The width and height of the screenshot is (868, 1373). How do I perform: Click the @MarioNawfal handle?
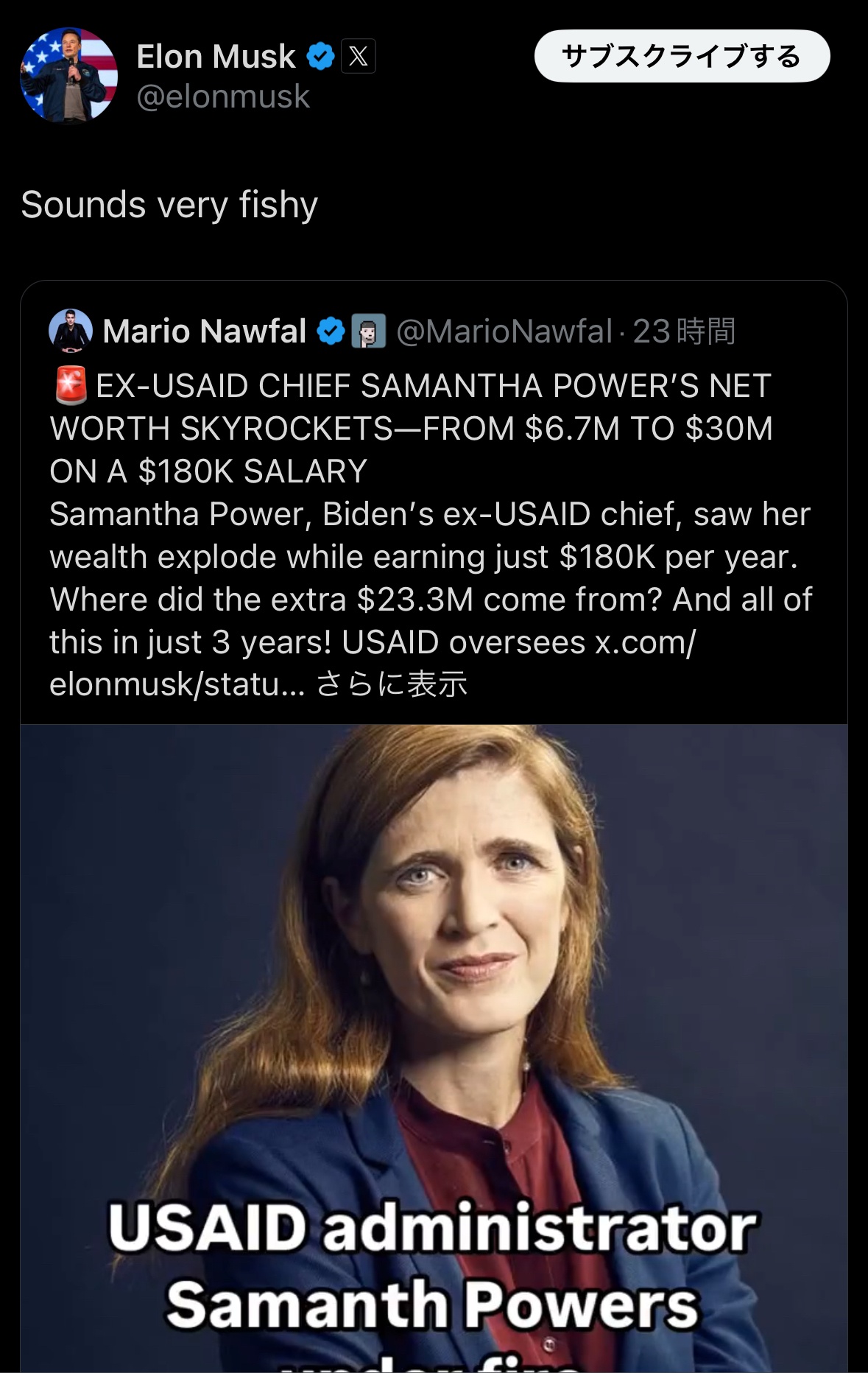pos(504,331)
